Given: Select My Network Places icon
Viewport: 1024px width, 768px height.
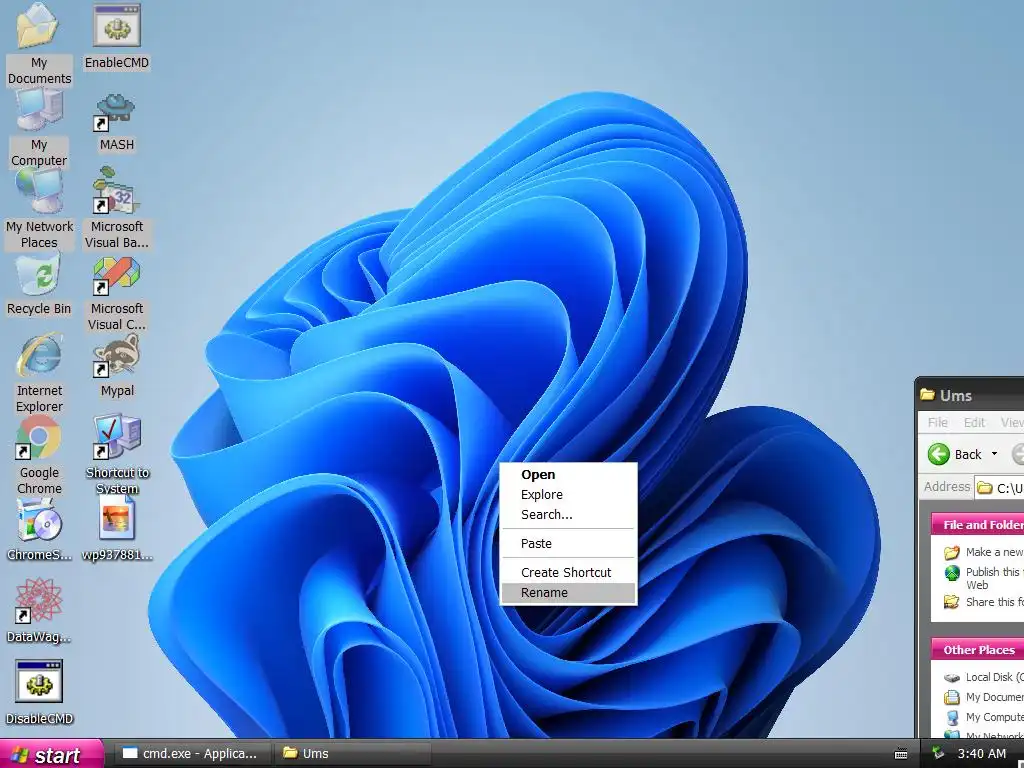Looking at the screenshot, I should pos(39,209).
